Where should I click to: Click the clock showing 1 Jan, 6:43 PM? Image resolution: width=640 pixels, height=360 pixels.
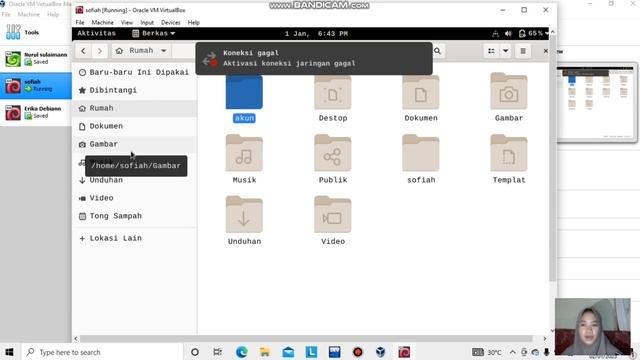316,33
